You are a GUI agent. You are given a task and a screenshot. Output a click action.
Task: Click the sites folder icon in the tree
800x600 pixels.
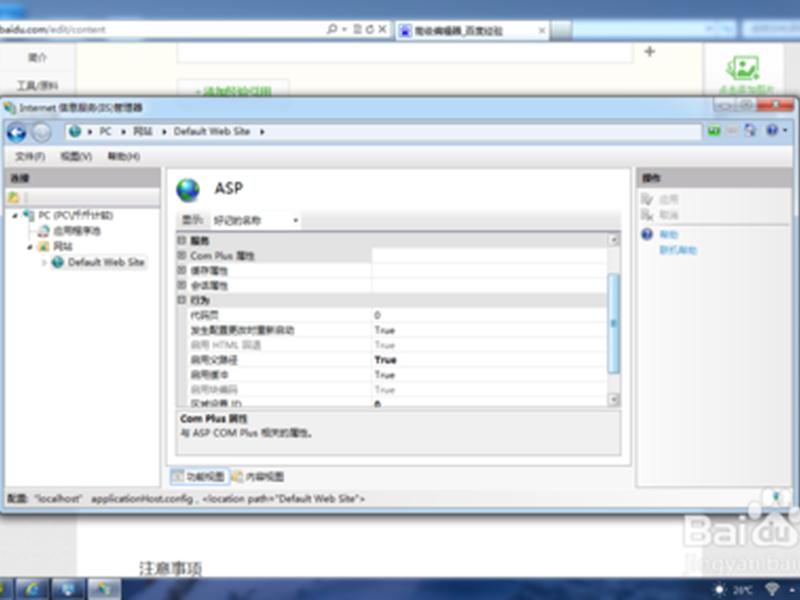coord(44,246)
